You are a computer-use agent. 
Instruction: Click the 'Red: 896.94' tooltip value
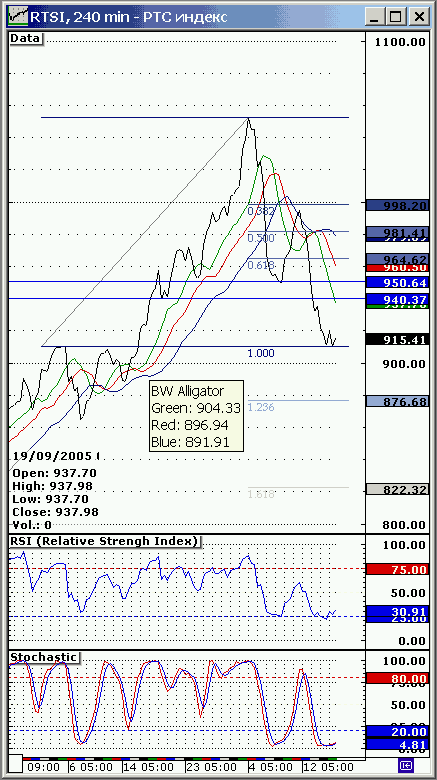point(191,424)
